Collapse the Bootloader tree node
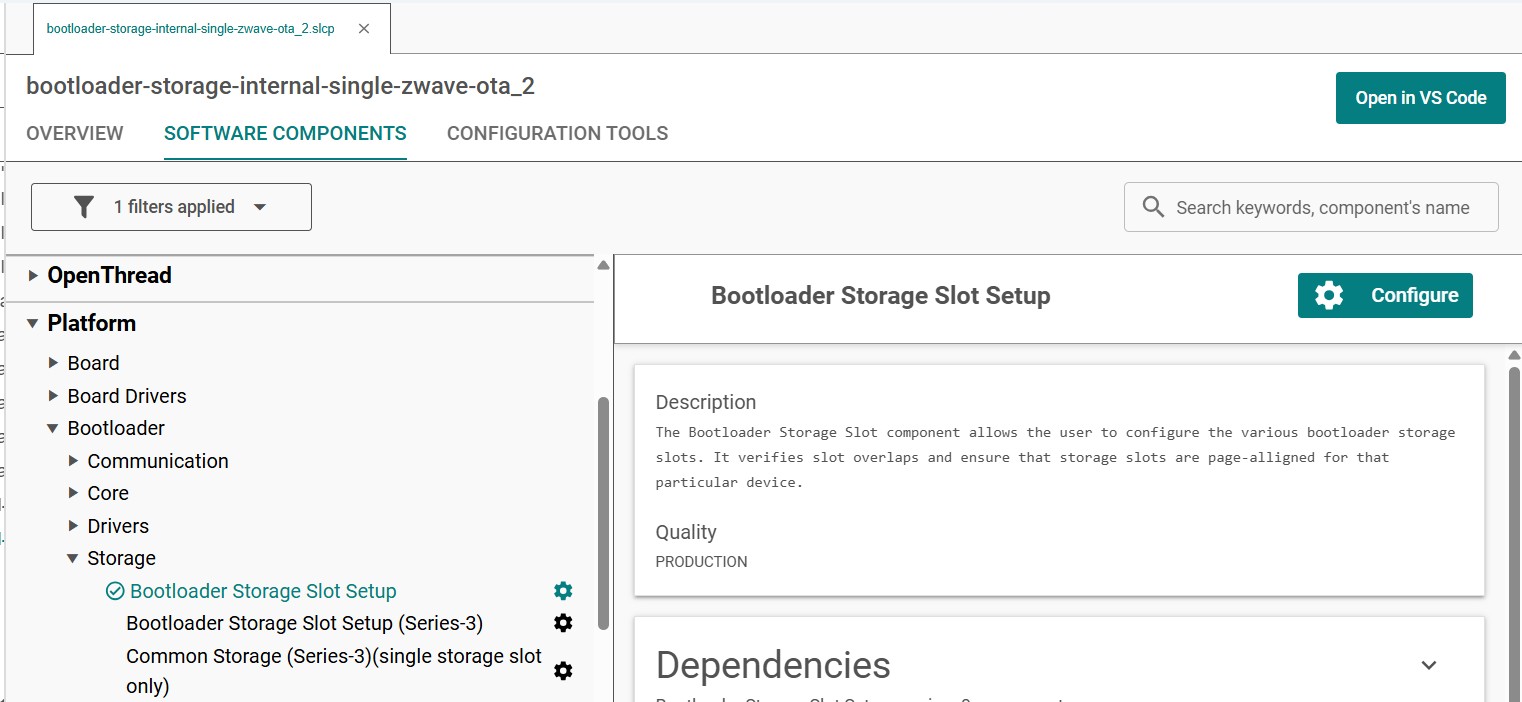1522x702 pixels. tap(53, 428)
